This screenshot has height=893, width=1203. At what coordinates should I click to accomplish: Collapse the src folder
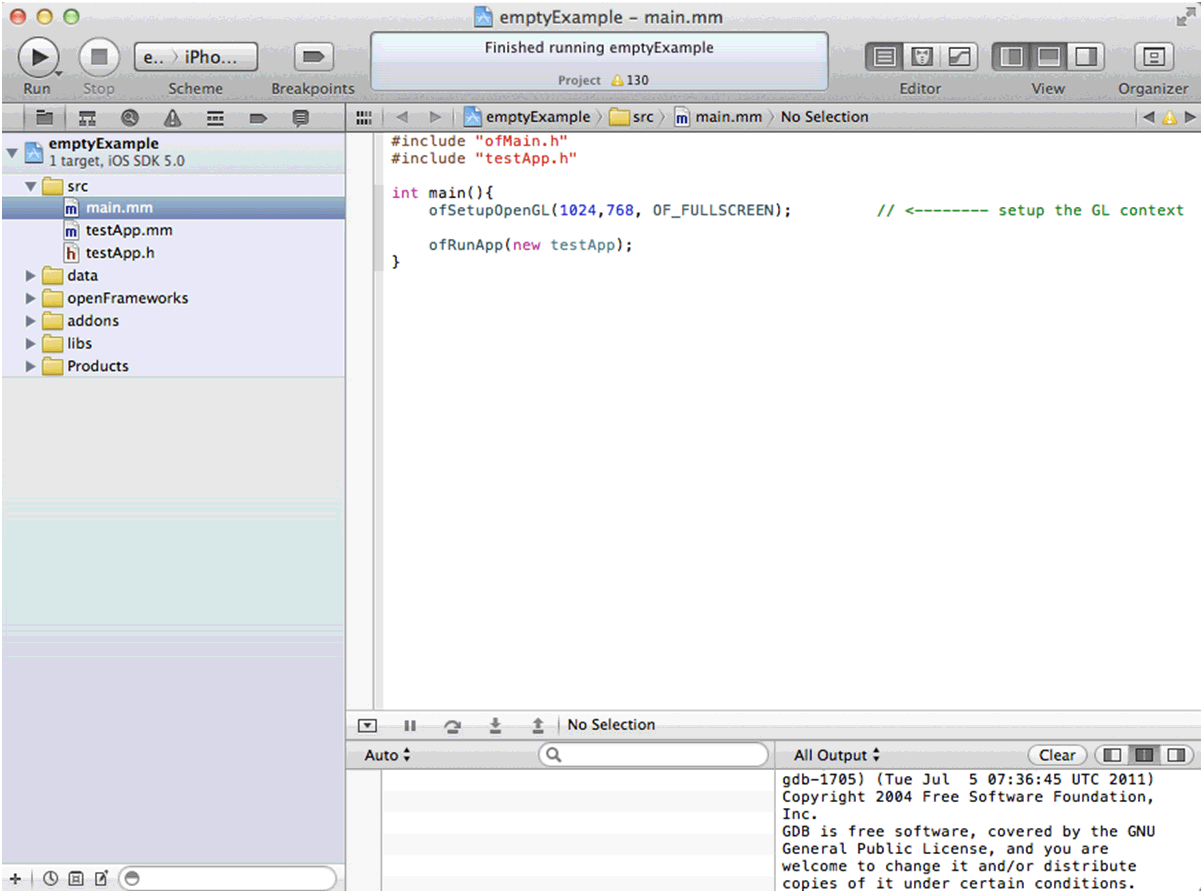pos(31,186)
